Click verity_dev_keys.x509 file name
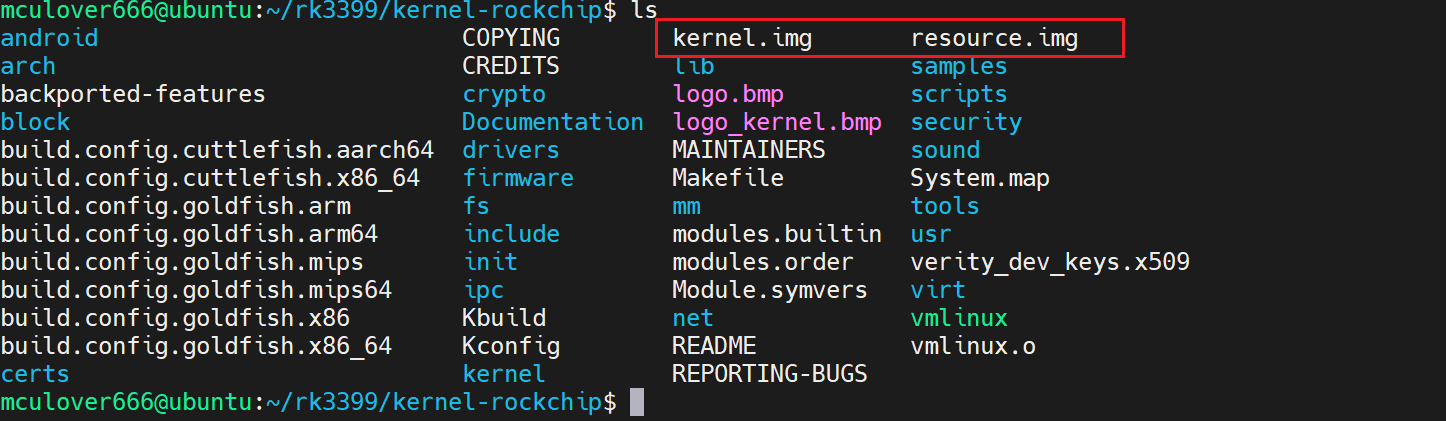This screenshot has width=1446, height=421. pyautogui.click(x=1050, y=263)
